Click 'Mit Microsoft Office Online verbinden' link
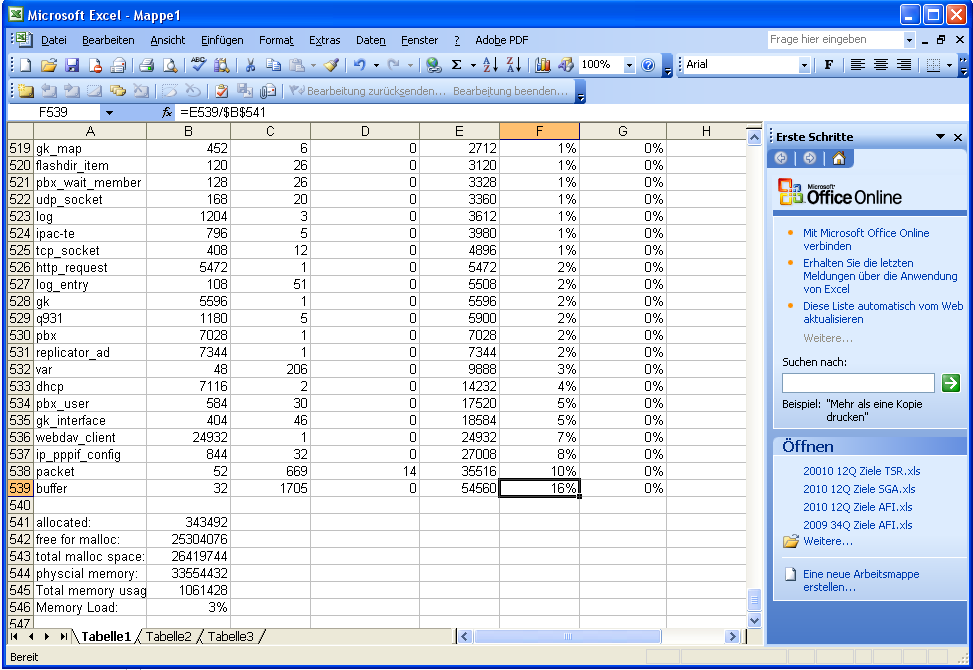The image size is (973, 670). (x=866, y=239)
